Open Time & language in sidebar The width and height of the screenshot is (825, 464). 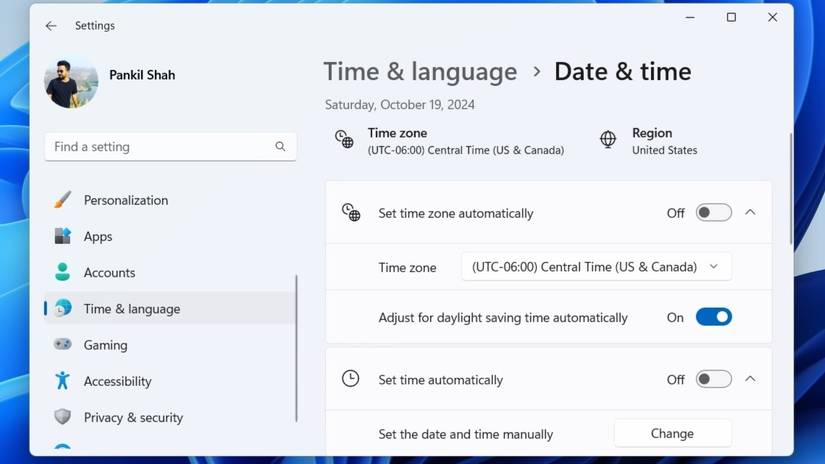point(131,309)
